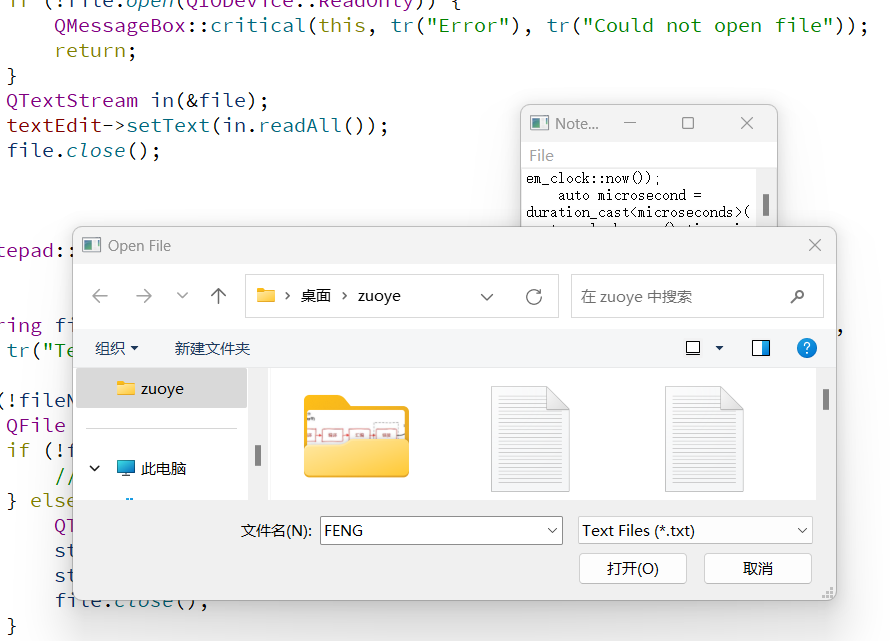Click the folder icon in address bar
Viewport: 890px width, 641px height.
click(266, 296)
